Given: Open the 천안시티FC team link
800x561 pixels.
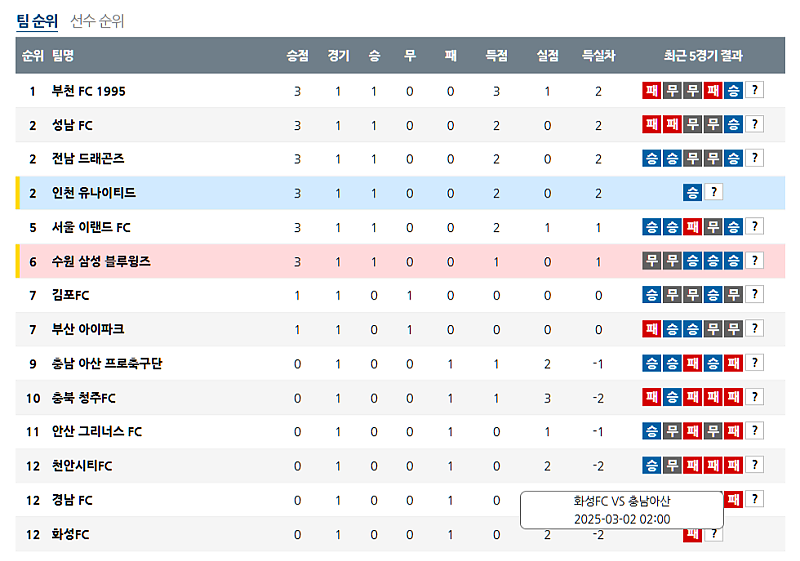Looking at the screenshot, I should tap(82, 465).
